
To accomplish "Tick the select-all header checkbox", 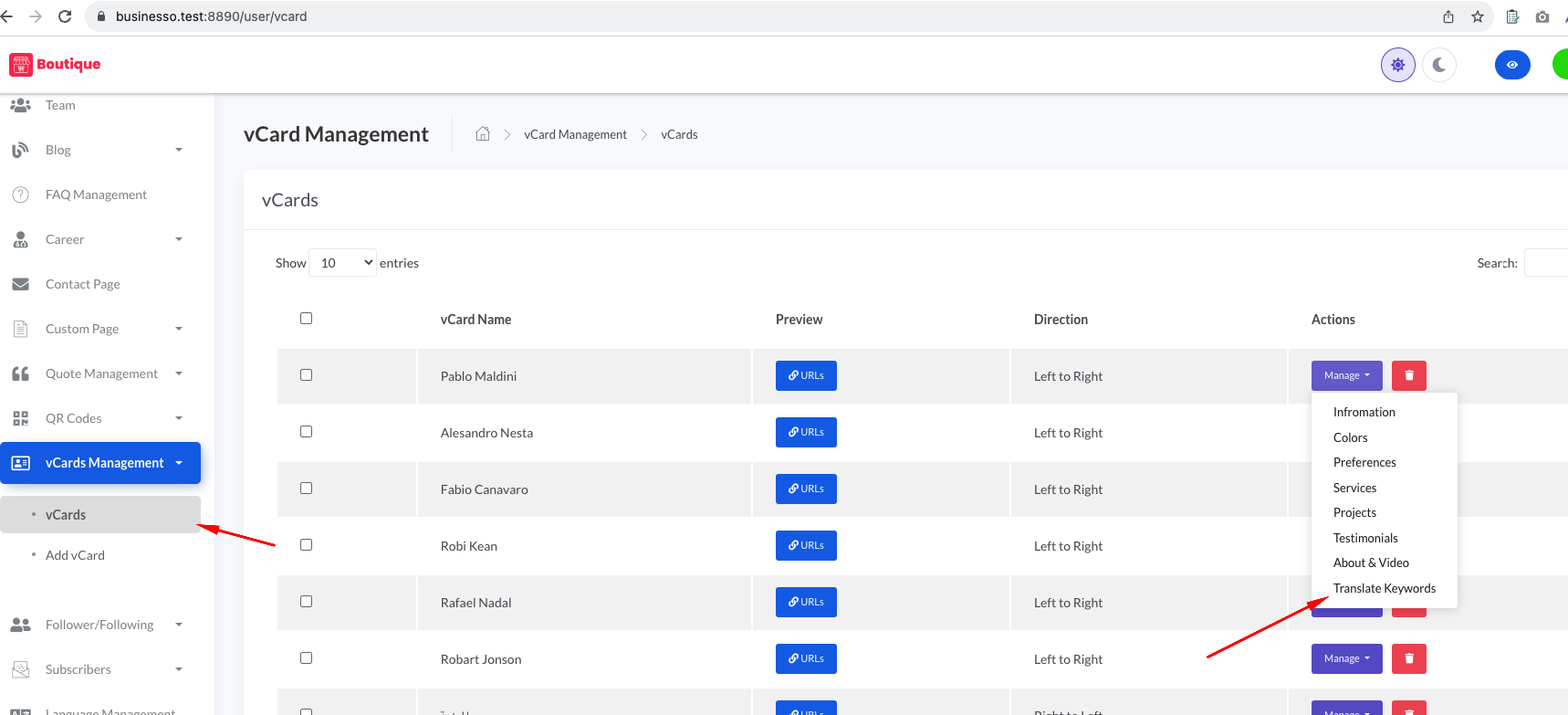I will [306, 318].
